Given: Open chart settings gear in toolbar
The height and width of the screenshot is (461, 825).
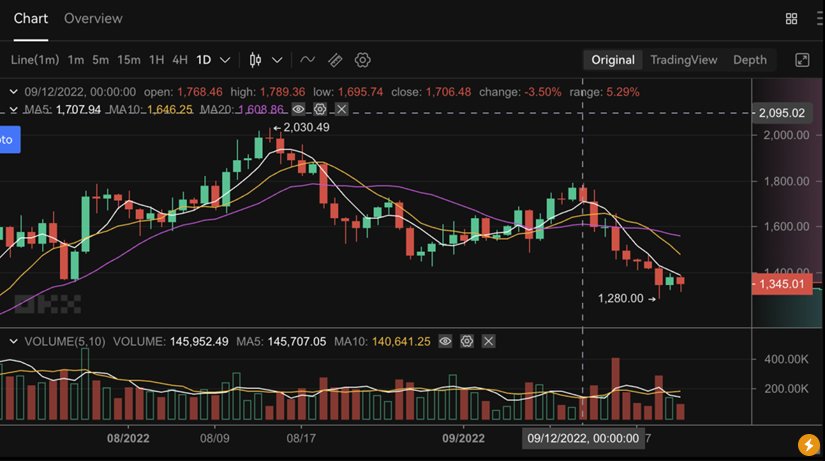Looking at the screenshot, I should pyautogui.click(x=363, y=60).
